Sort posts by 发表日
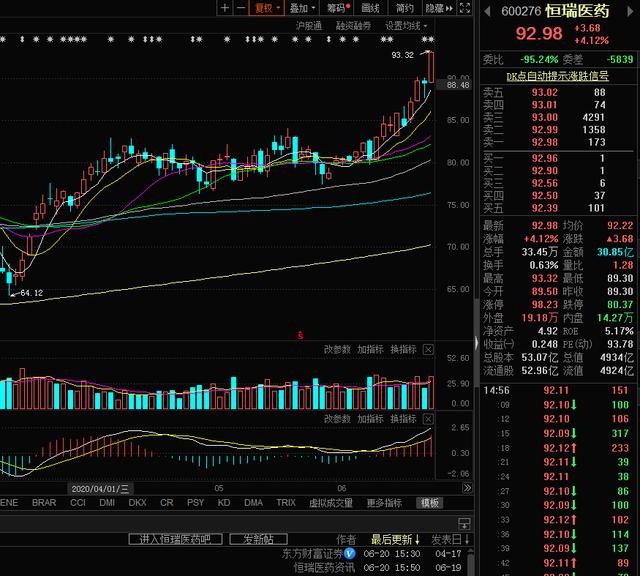640x576 pixels. (450, 540)
